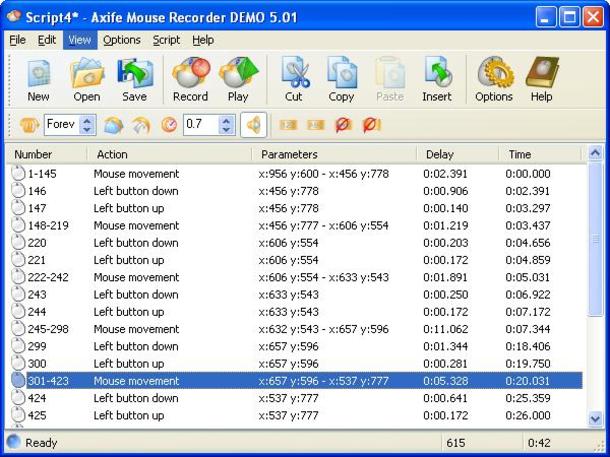The width and height of the screenshot is (610, 457).
Task: Save the current script
Action: 135,81
